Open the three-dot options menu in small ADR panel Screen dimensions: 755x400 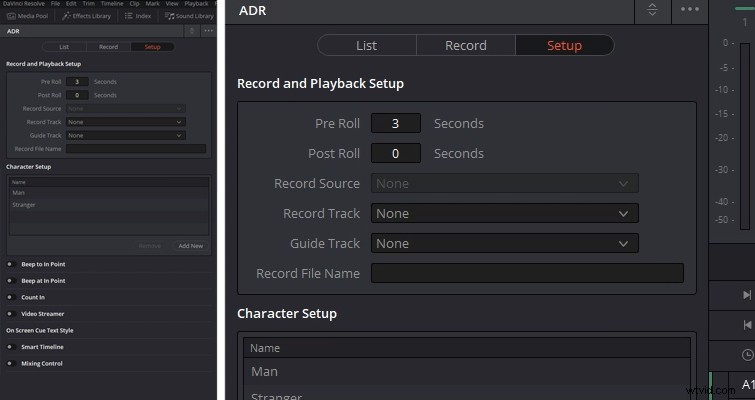point(208,31)
